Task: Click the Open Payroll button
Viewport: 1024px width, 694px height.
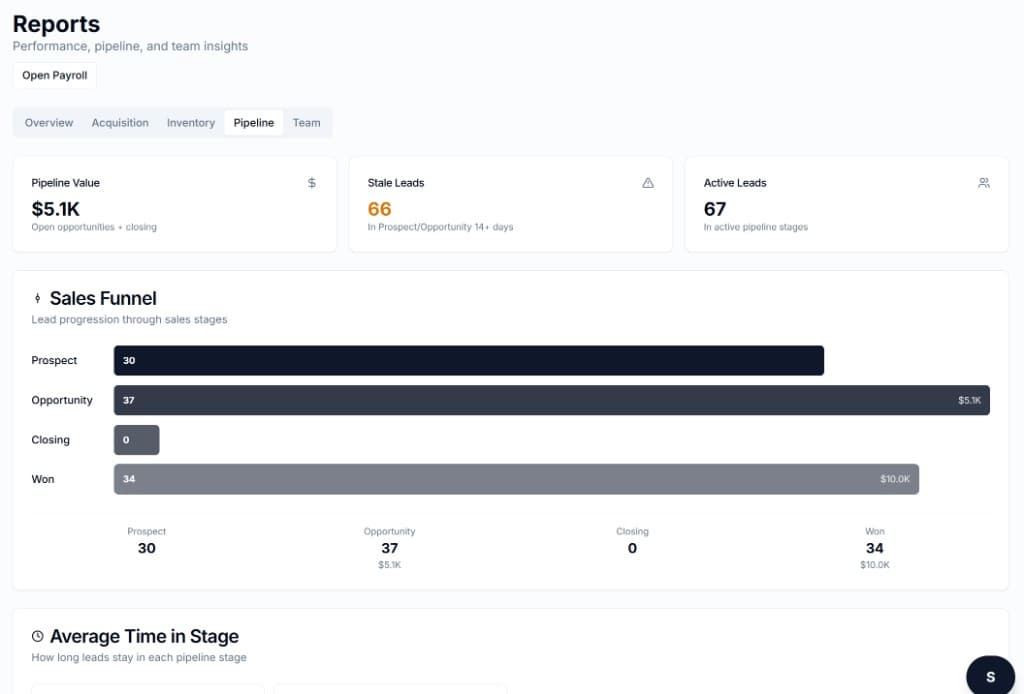Action: (x=54, y=75)
